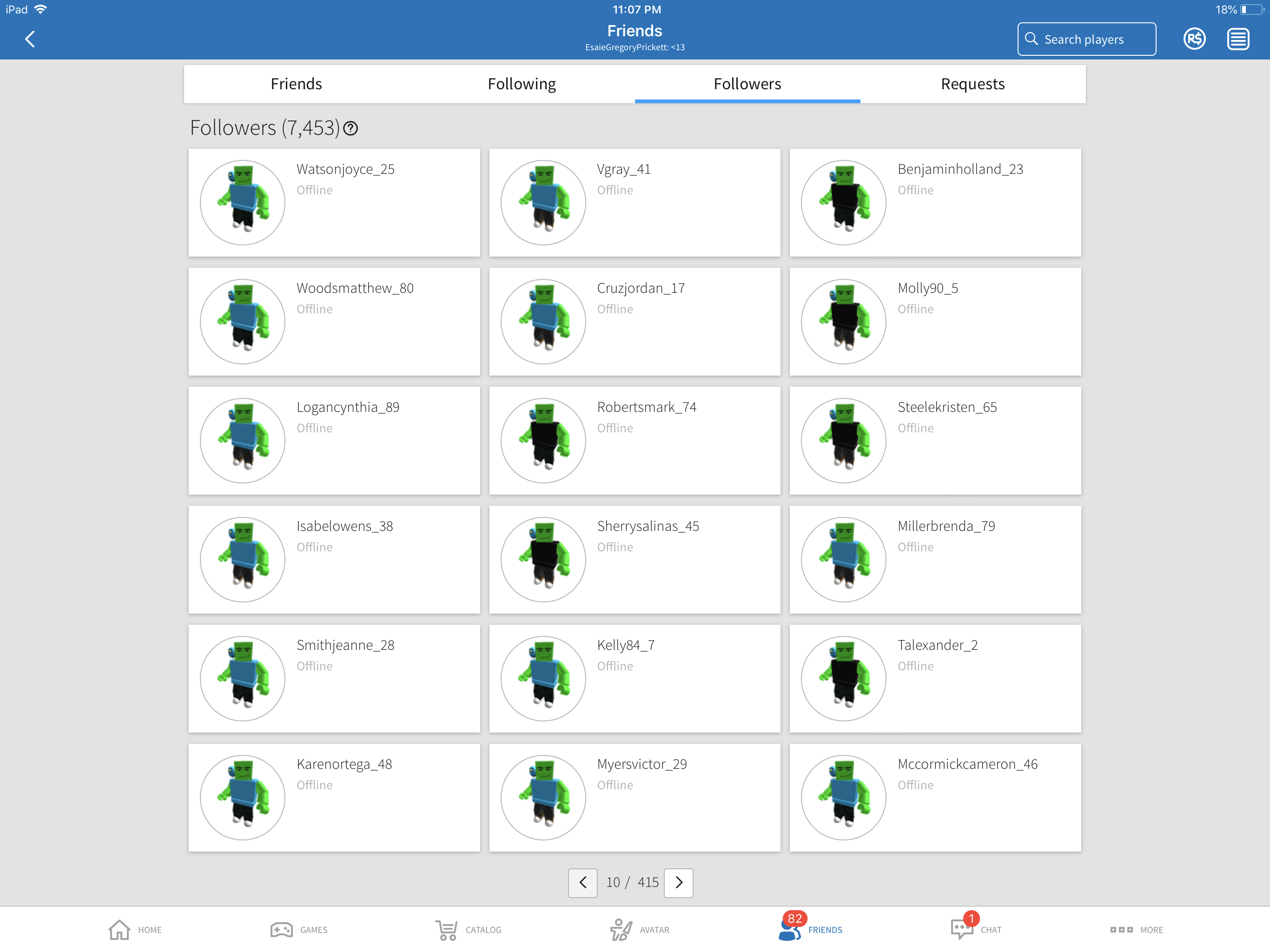Click the previous page arrow button
The height and width of the screenshot is (952, 1270).
(x=582, y=882)
